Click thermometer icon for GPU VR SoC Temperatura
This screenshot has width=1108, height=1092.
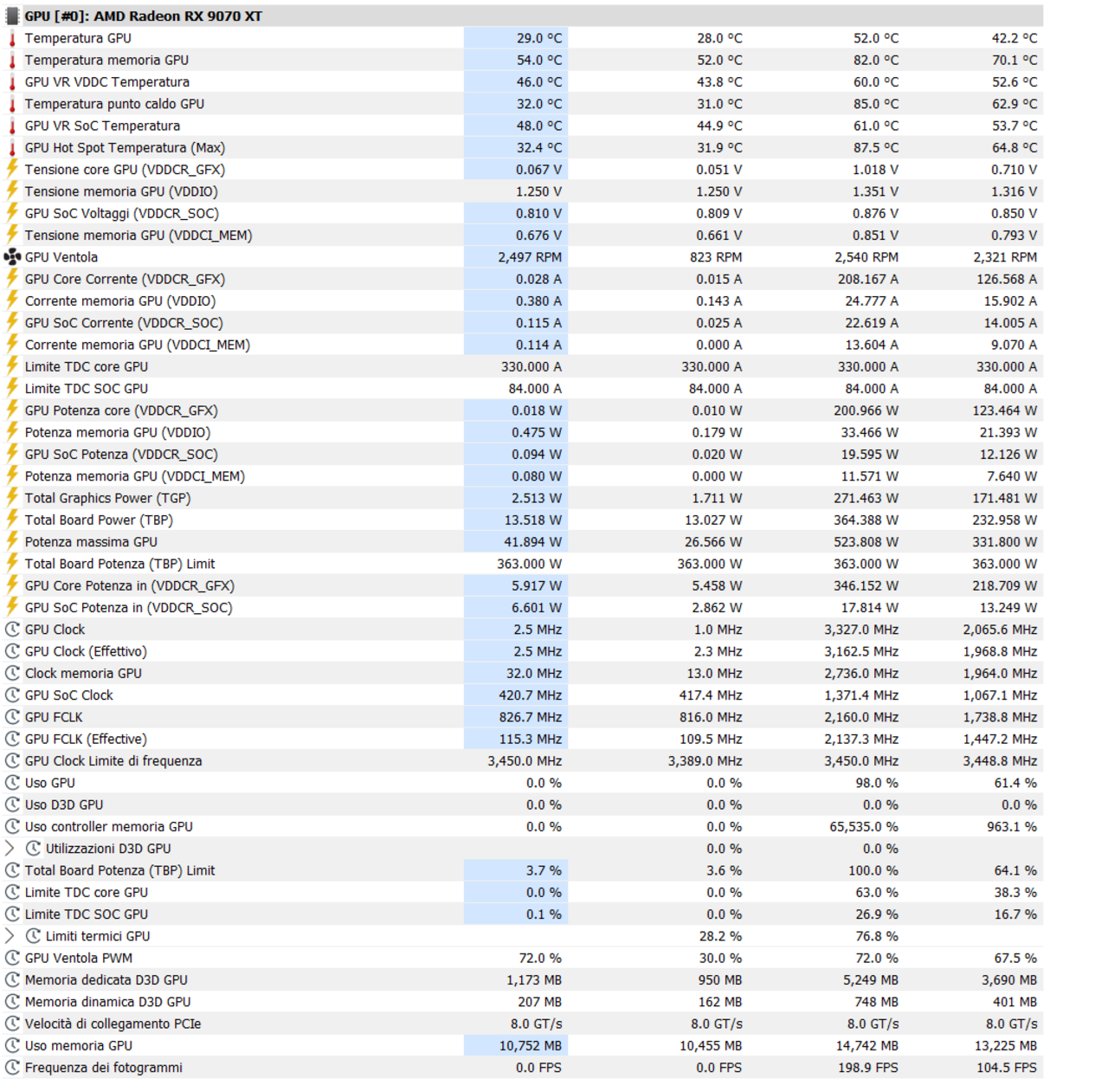click(12, 126)
